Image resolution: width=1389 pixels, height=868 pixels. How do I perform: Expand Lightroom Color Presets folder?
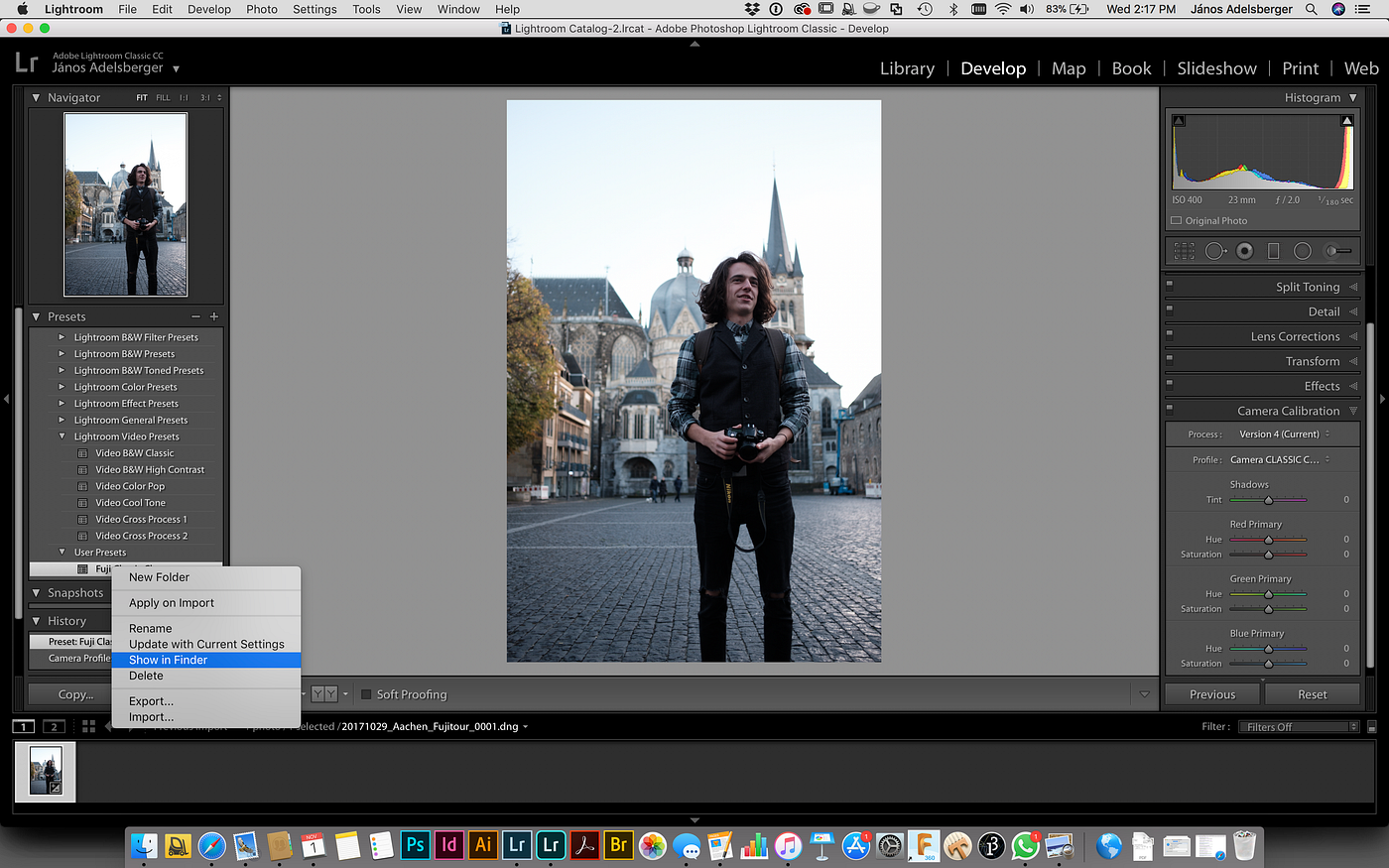(x=62, y=387)
